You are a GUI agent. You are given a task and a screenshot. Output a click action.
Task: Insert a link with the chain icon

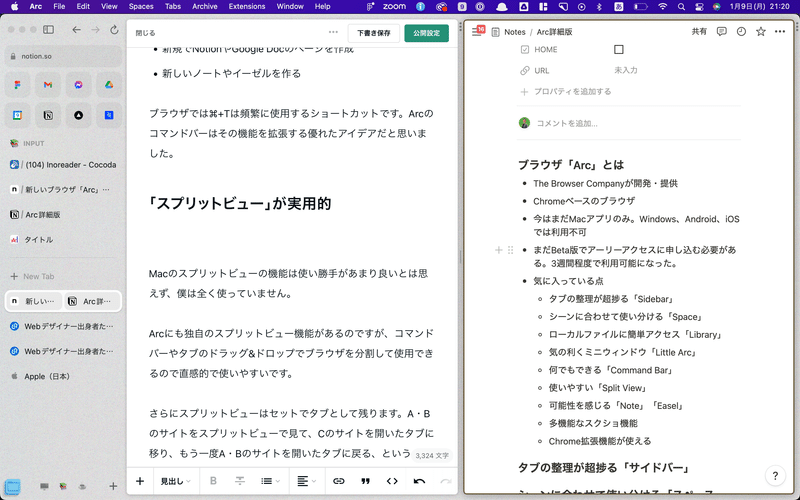click(x=339, y=481)
